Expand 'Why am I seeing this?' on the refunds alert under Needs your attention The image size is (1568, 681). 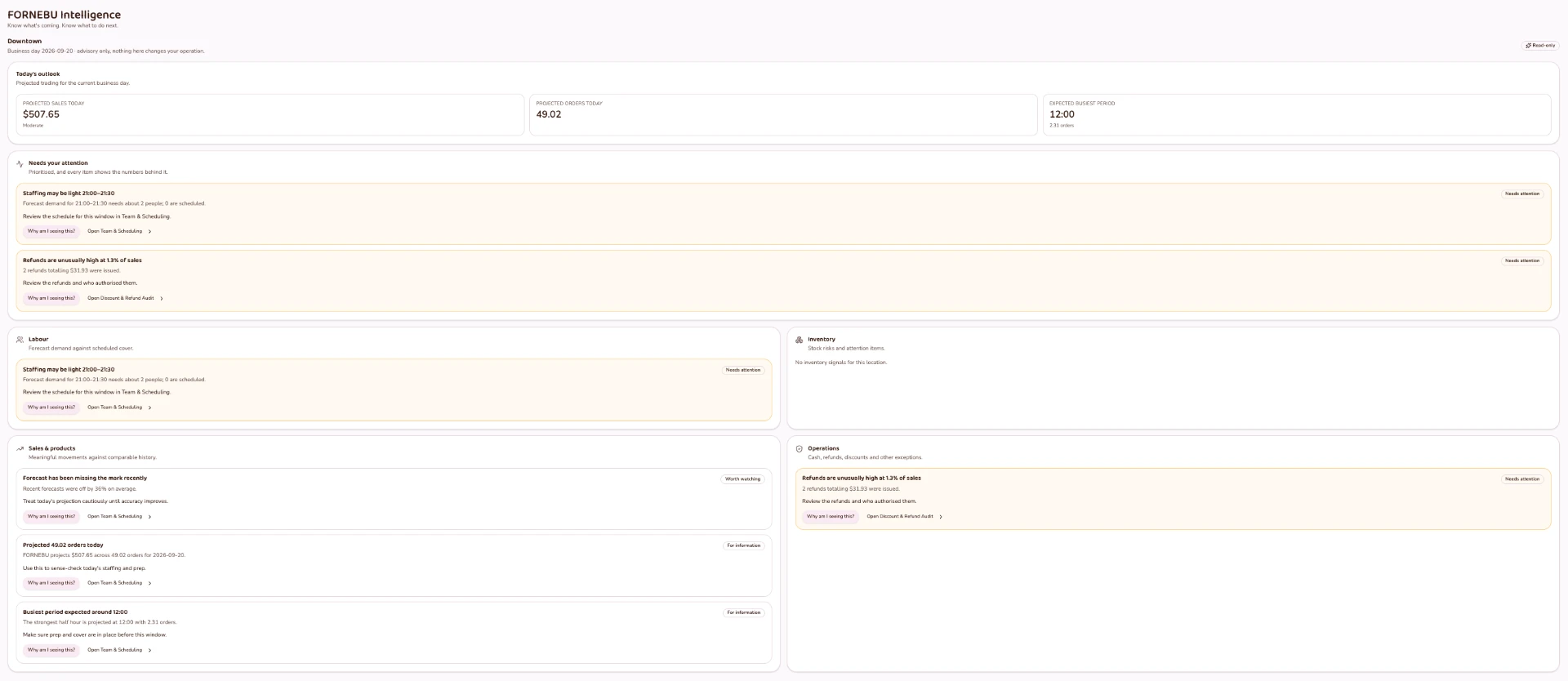51,298
